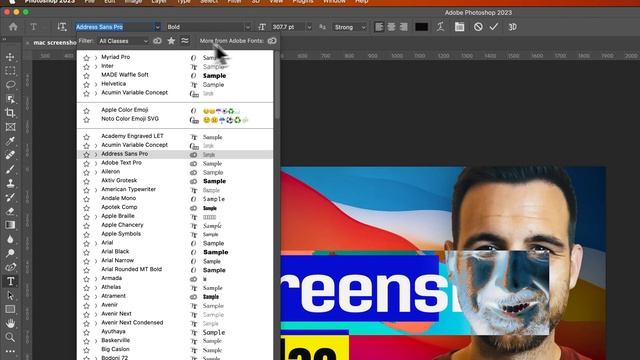Screen dimensions: 640x360
Task: Click the 3D text button
Action: point(513,27)
